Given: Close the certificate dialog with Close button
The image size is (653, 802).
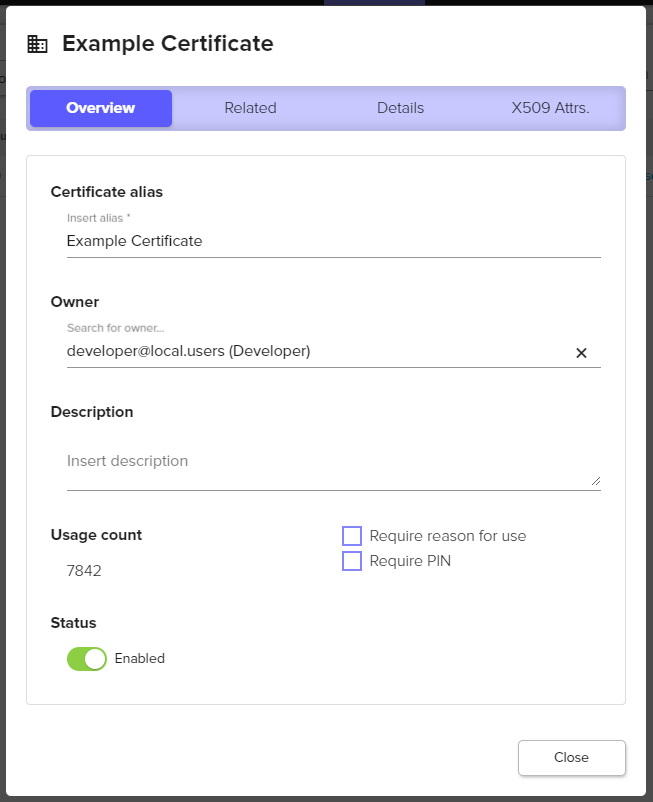Looking at the screenshot, I should (x=571, y=757).
